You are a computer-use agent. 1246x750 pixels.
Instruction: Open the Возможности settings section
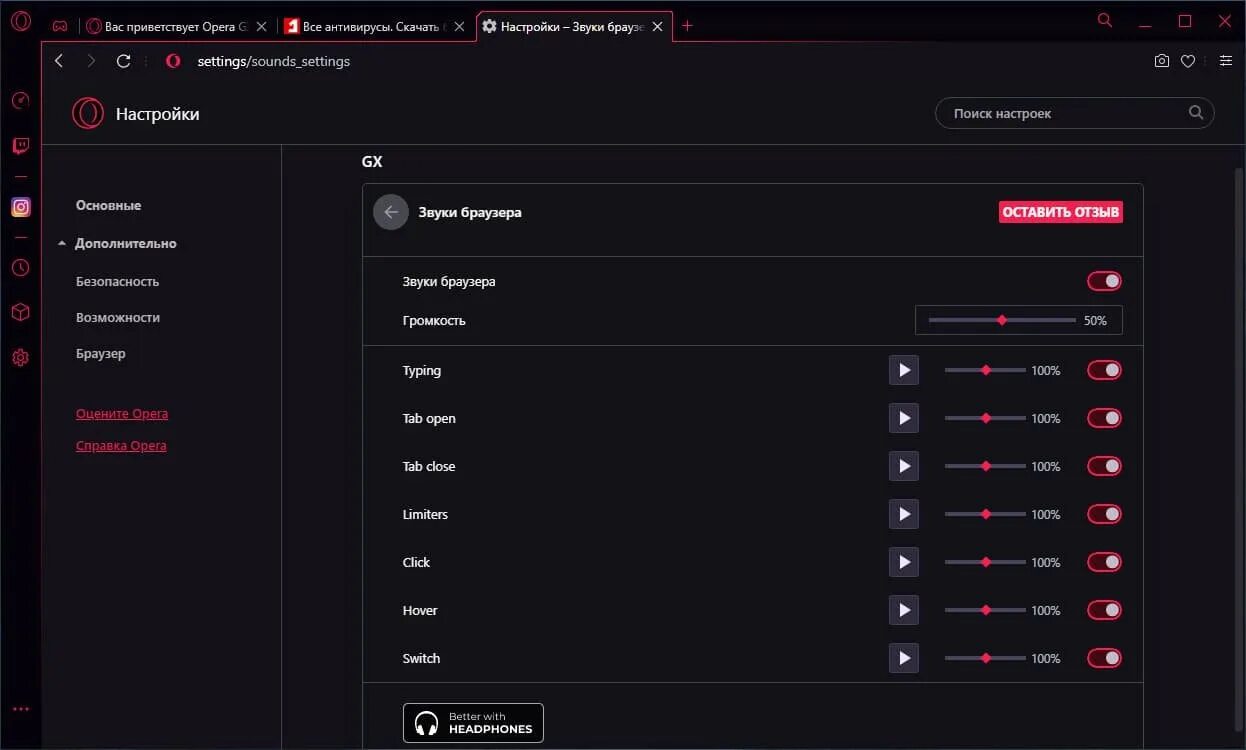[x=118, y=317]
